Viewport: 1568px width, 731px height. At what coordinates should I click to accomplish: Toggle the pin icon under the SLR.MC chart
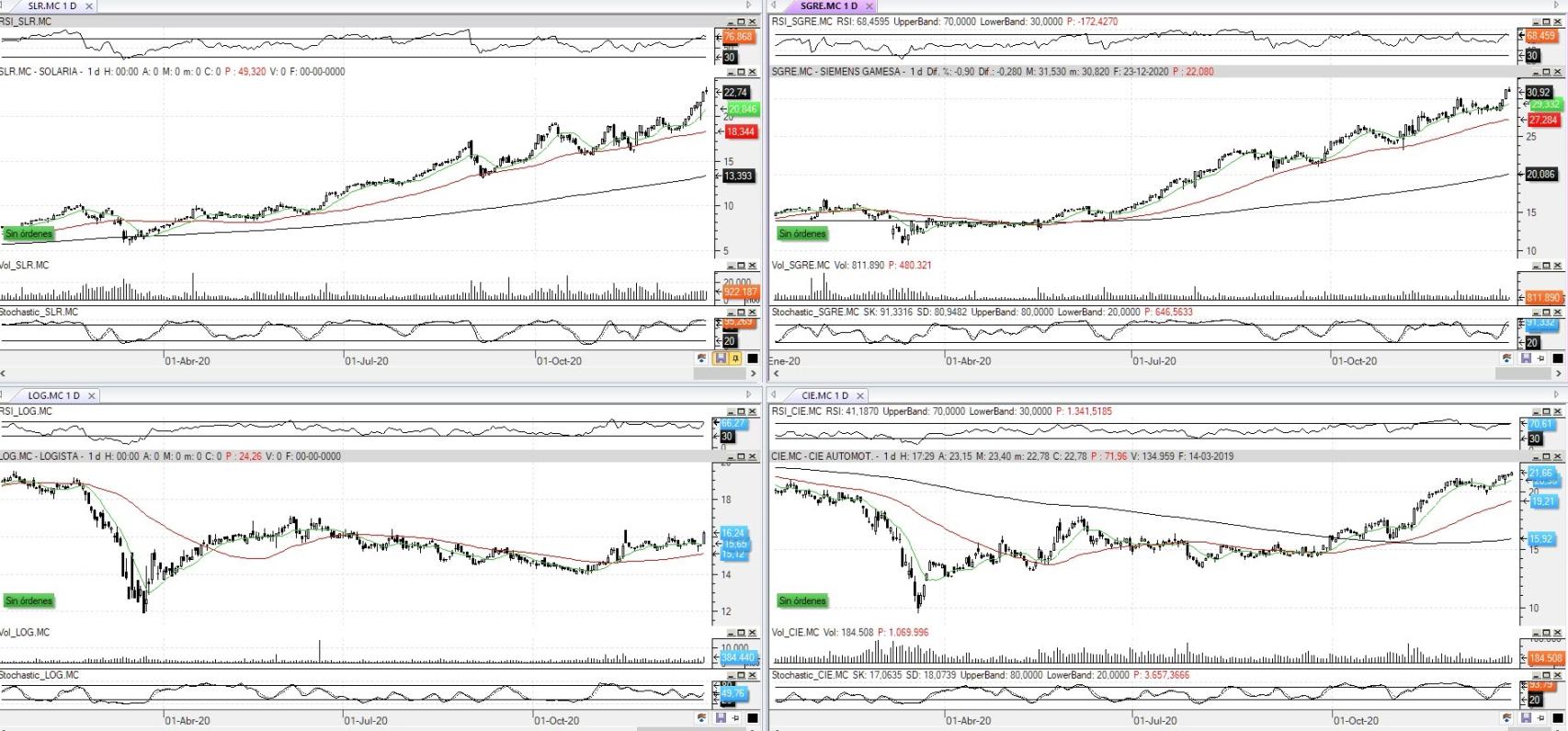(735, 359)
